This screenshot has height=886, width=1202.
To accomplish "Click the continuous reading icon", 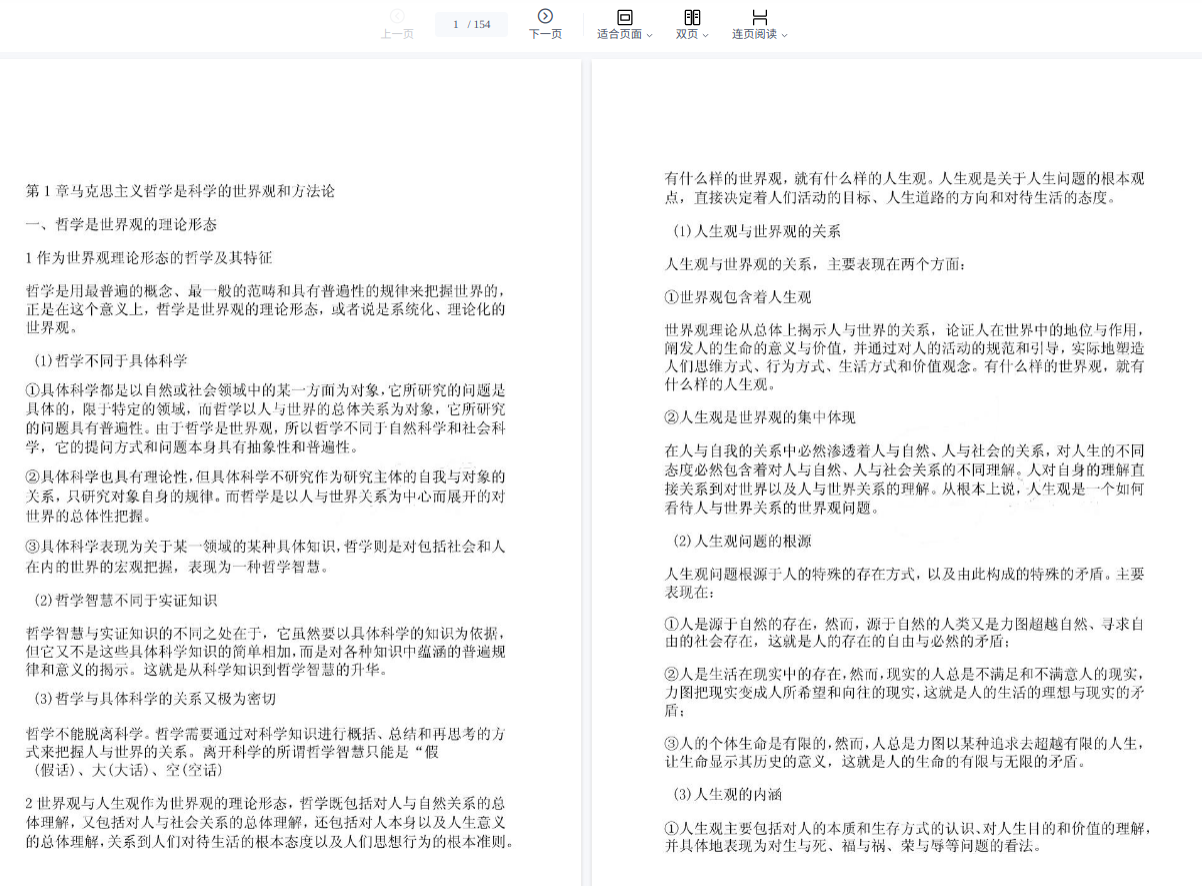I will click(760, 17).
